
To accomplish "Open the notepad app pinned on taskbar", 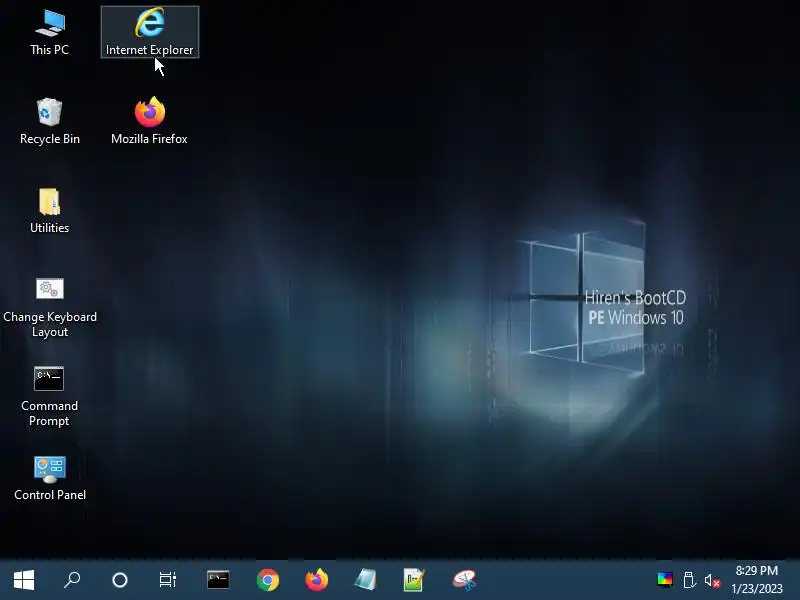I will [x=365, y=580].
